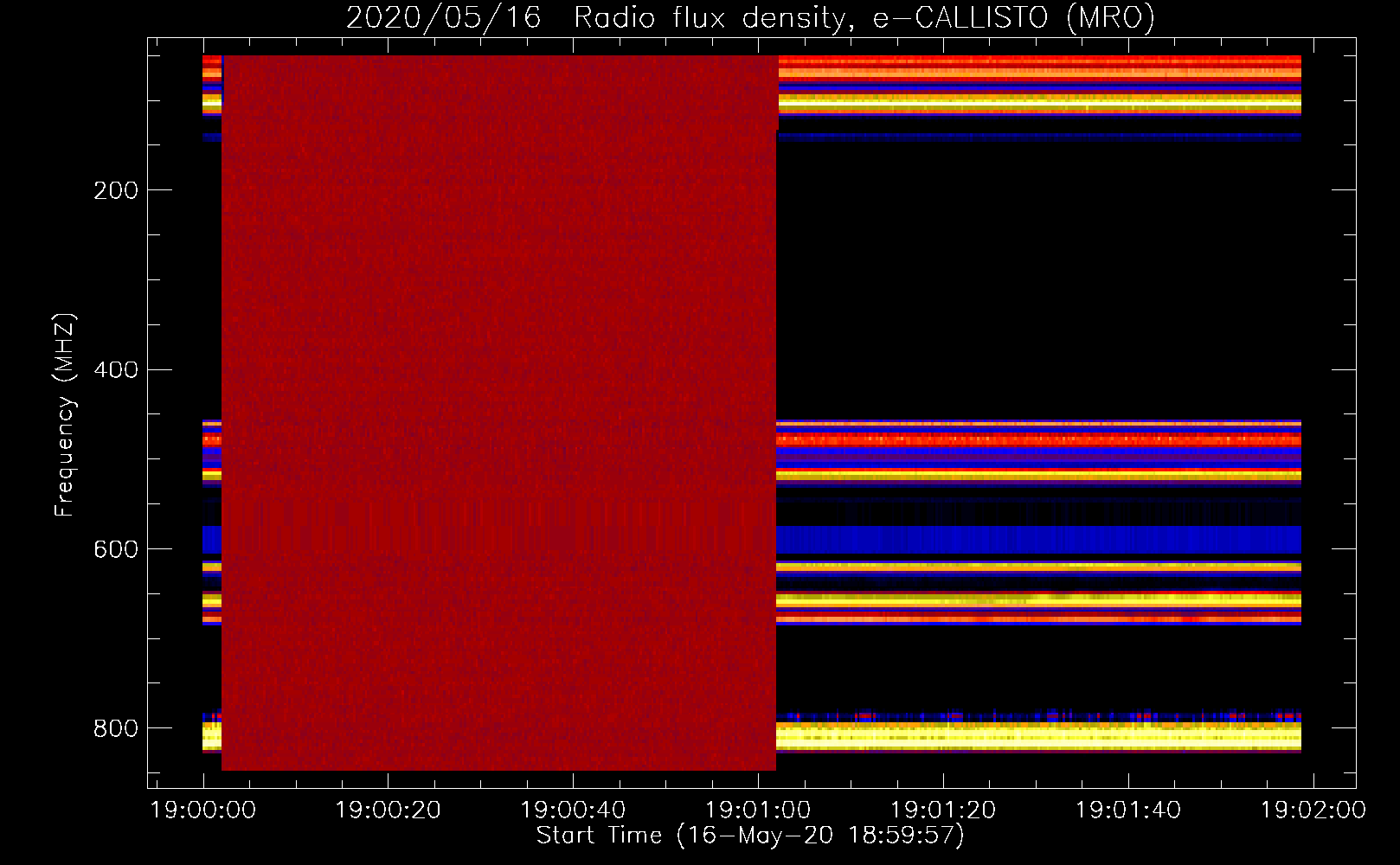This screenshot has width=1400, height=865.
Task: Click the '400' frequency tick label
Action: tap(116, 370)
